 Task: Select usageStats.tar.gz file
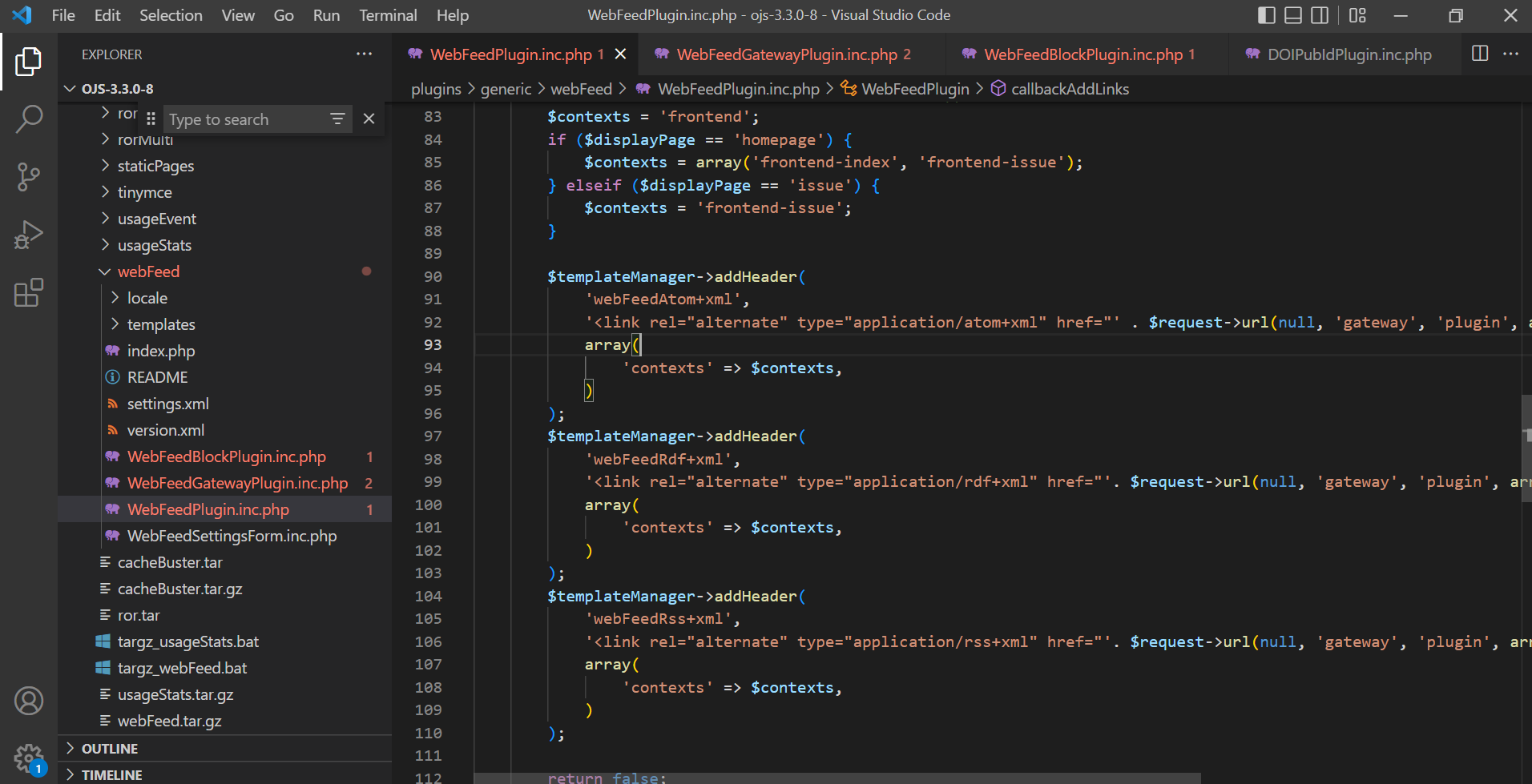[x=224, y=694]
